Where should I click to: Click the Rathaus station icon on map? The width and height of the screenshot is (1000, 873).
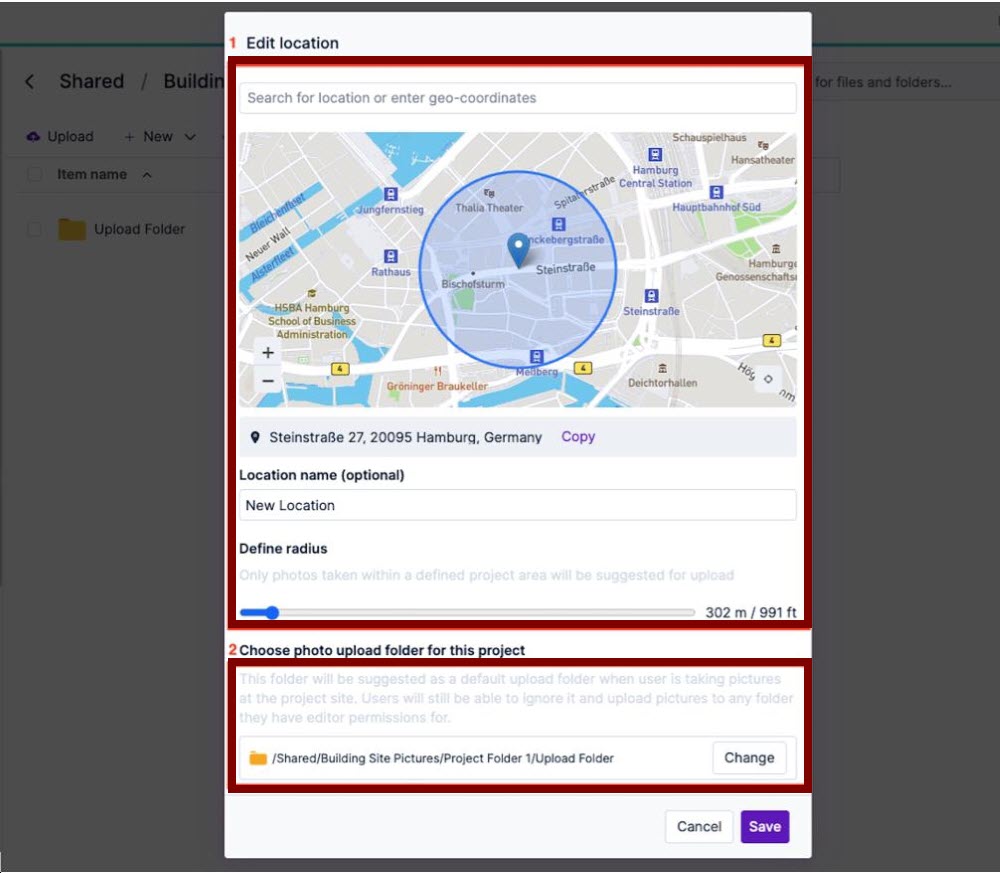(x=391, y=257)
